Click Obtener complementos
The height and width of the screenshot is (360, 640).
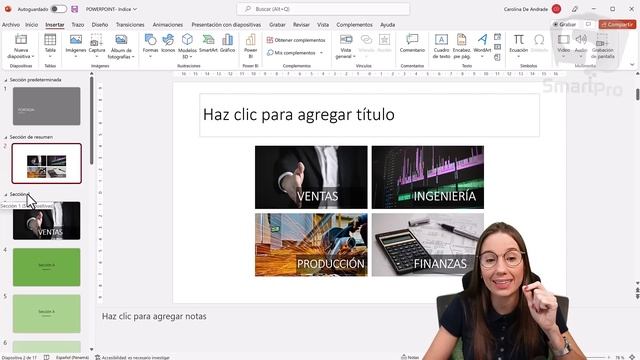pos(296,40)
